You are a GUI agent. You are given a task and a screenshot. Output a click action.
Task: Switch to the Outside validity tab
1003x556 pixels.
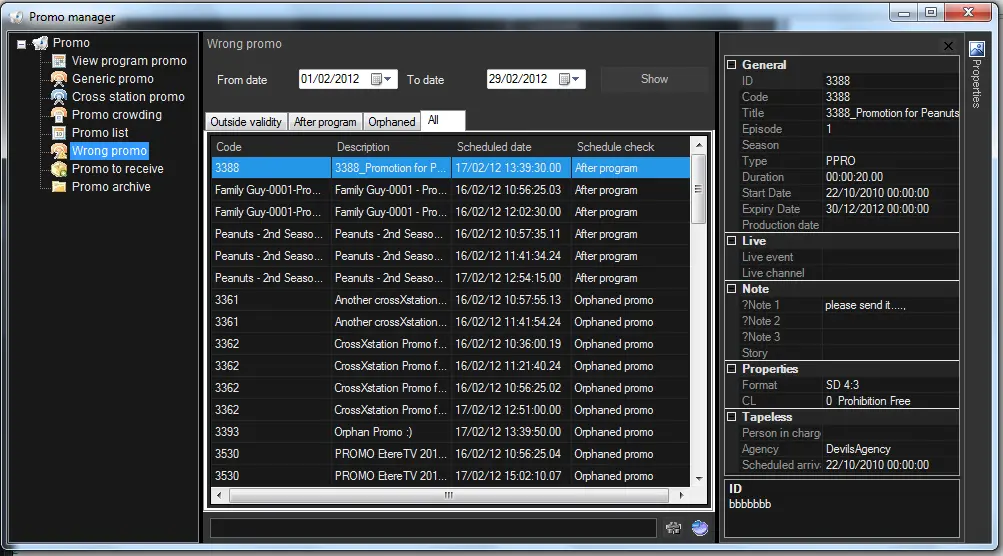point(245,122)
